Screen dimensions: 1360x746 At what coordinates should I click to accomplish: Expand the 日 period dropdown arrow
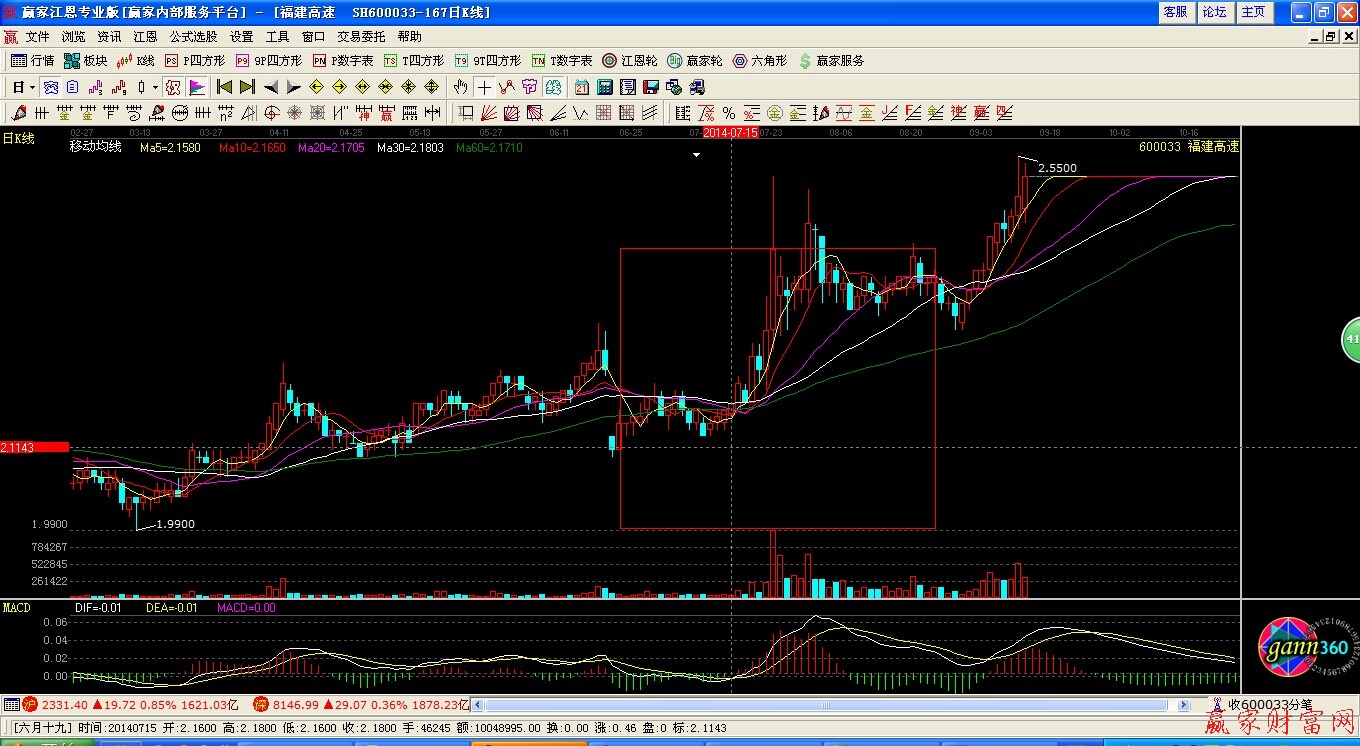[x=31, y=87]
